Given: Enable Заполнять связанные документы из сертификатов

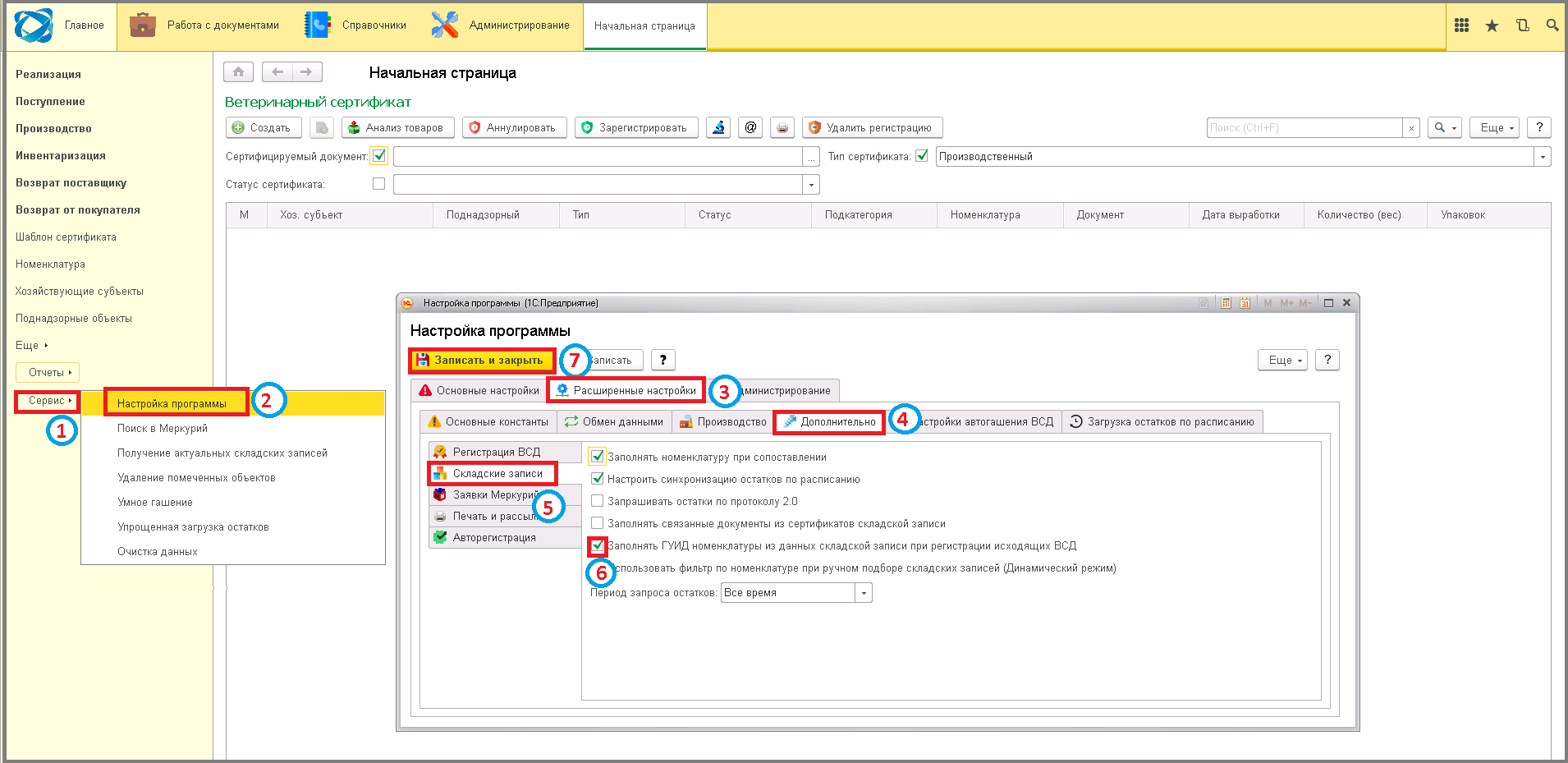Looking at the screenshot, I should tap(598, 522).
